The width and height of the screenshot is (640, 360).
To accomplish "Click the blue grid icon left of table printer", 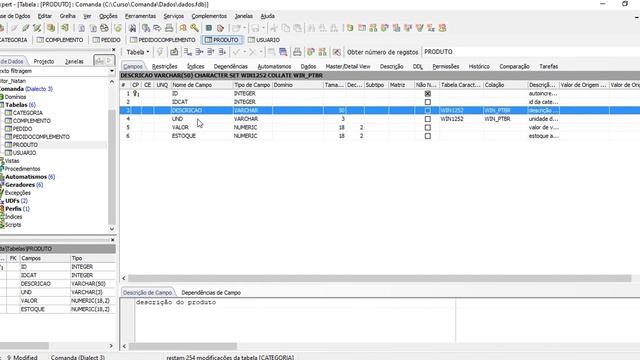I will 283,52.
